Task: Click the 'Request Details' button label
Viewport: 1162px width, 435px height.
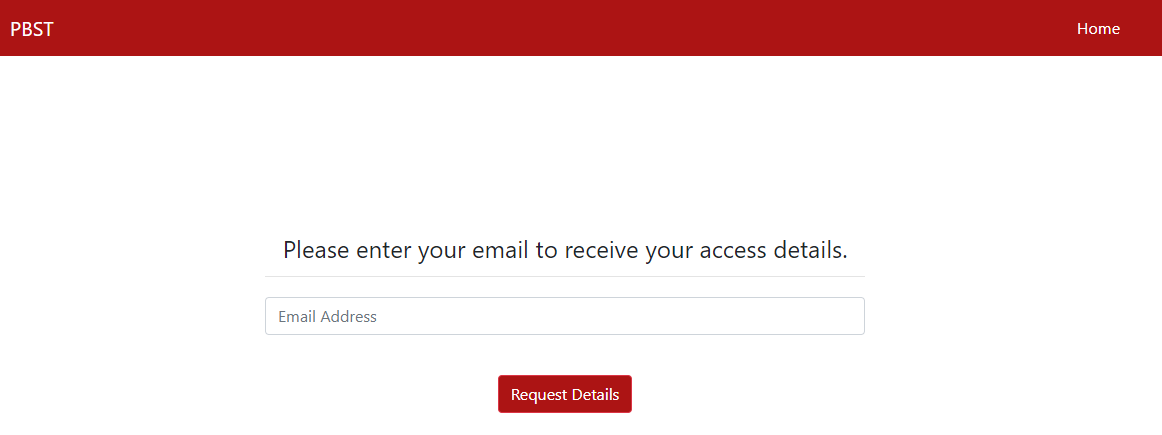Action: click(x=565, y=395)
